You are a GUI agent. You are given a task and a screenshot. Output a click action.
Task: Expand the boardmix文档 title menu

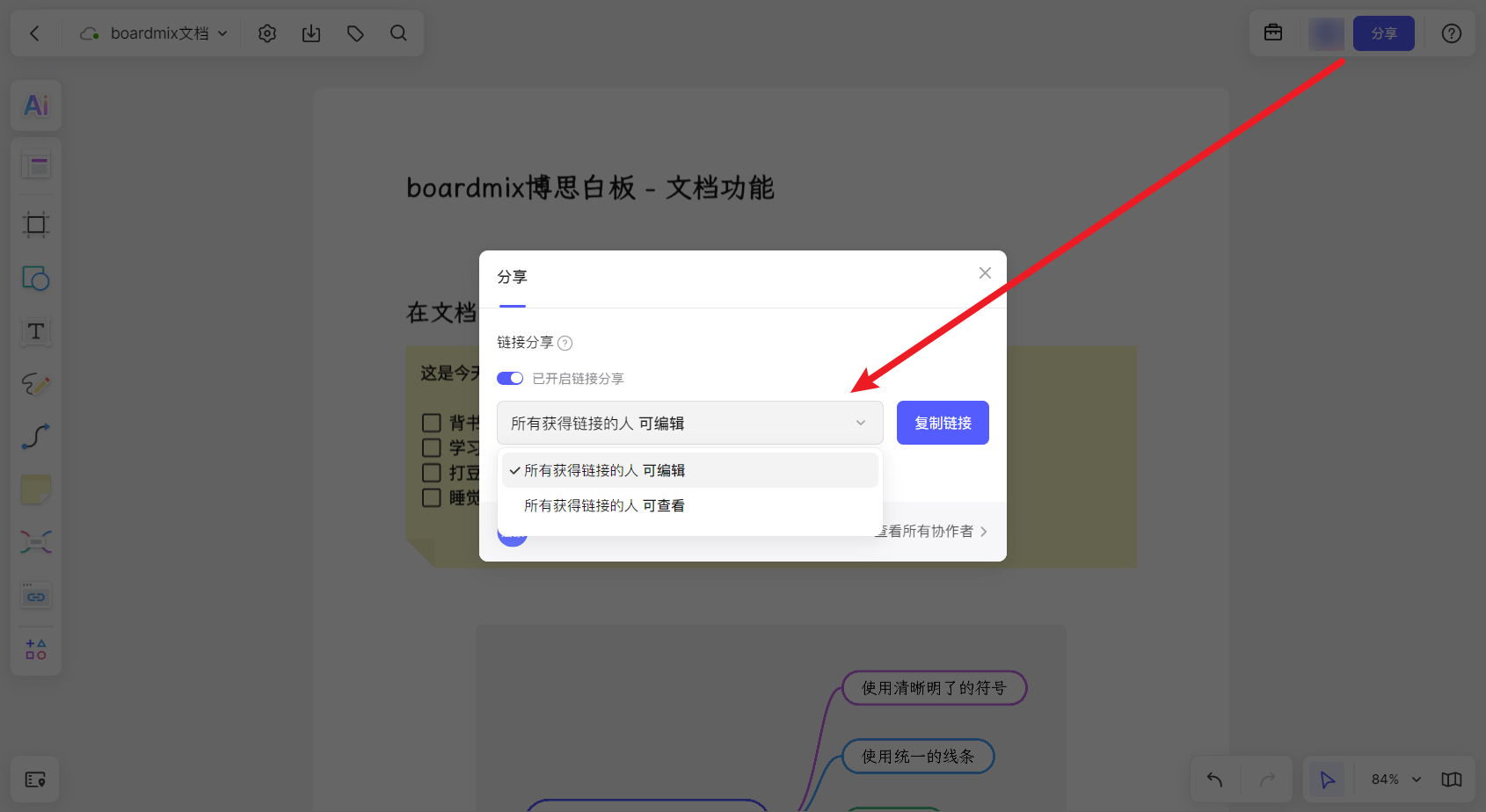224,33
